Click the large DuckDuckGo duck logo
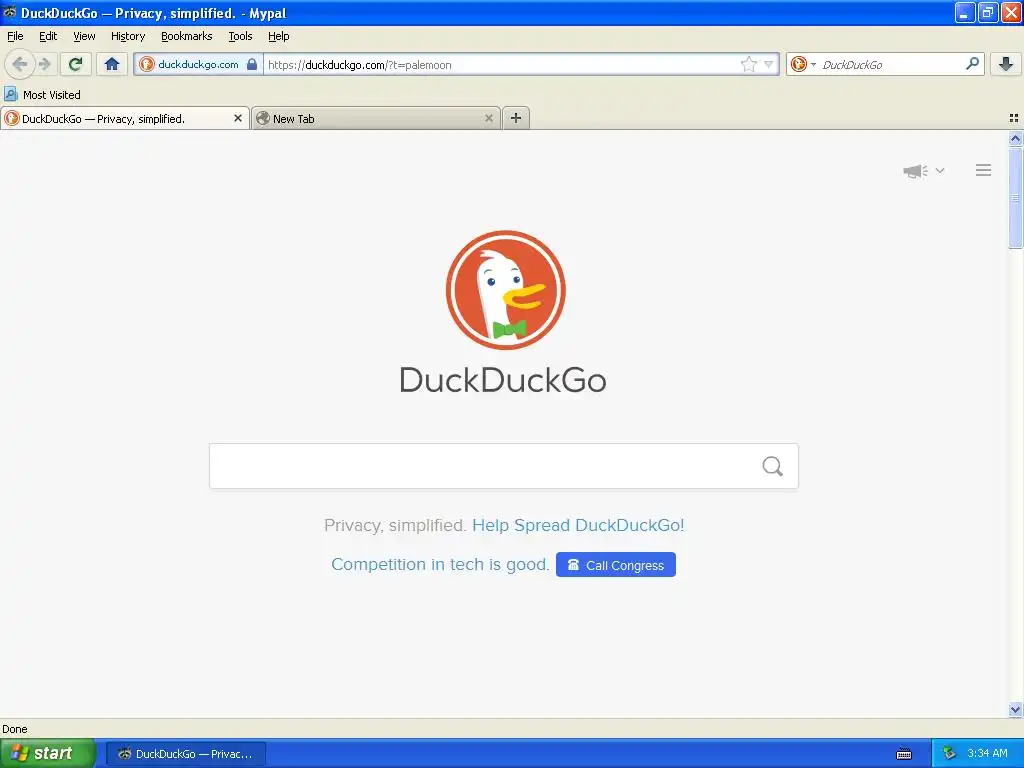The width and height of the screenshot is (1024, 768). pyautogui.click(x=505, y=290)
